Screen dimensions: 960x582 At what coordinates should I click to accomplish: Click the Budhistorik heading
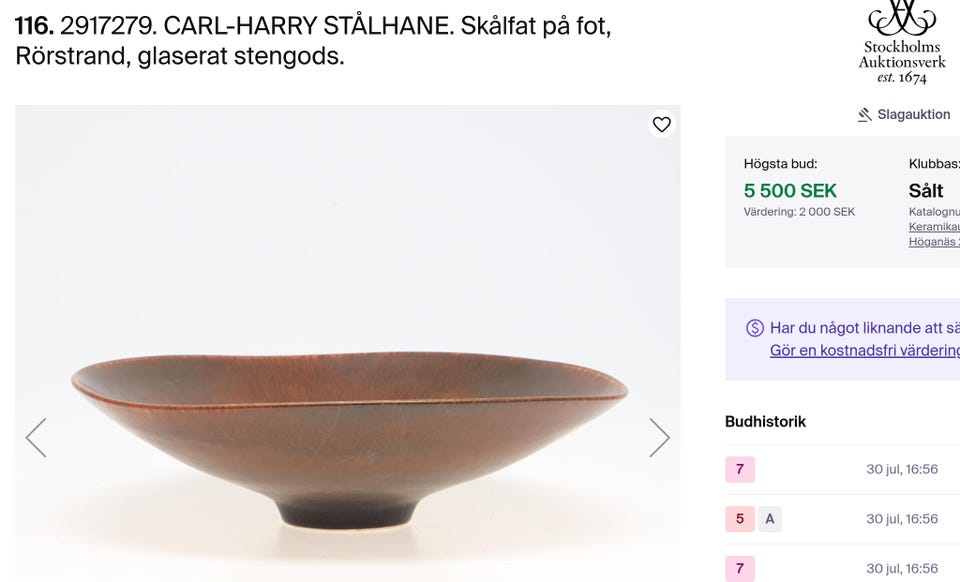766,421
